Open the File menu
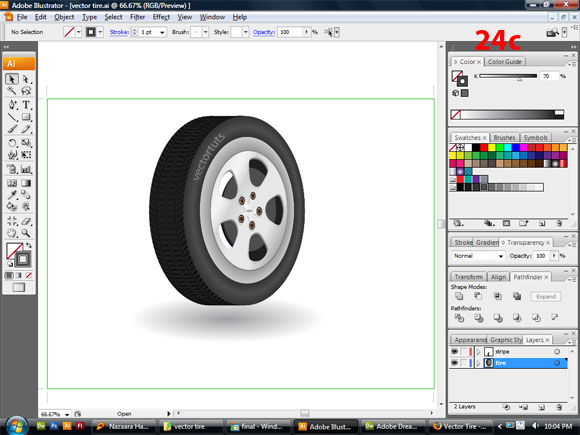This screenshot has width=580, height=435. click(x=22, y=17)
